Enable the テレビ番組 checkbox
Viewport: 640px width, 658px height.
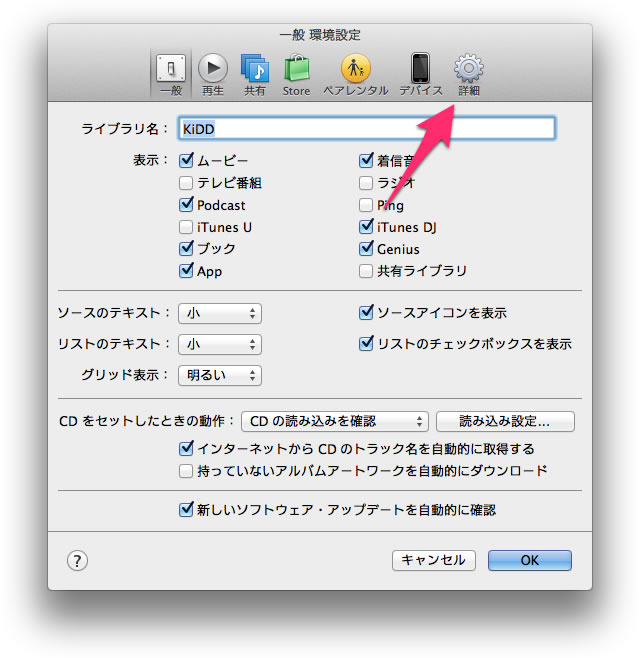186,183
